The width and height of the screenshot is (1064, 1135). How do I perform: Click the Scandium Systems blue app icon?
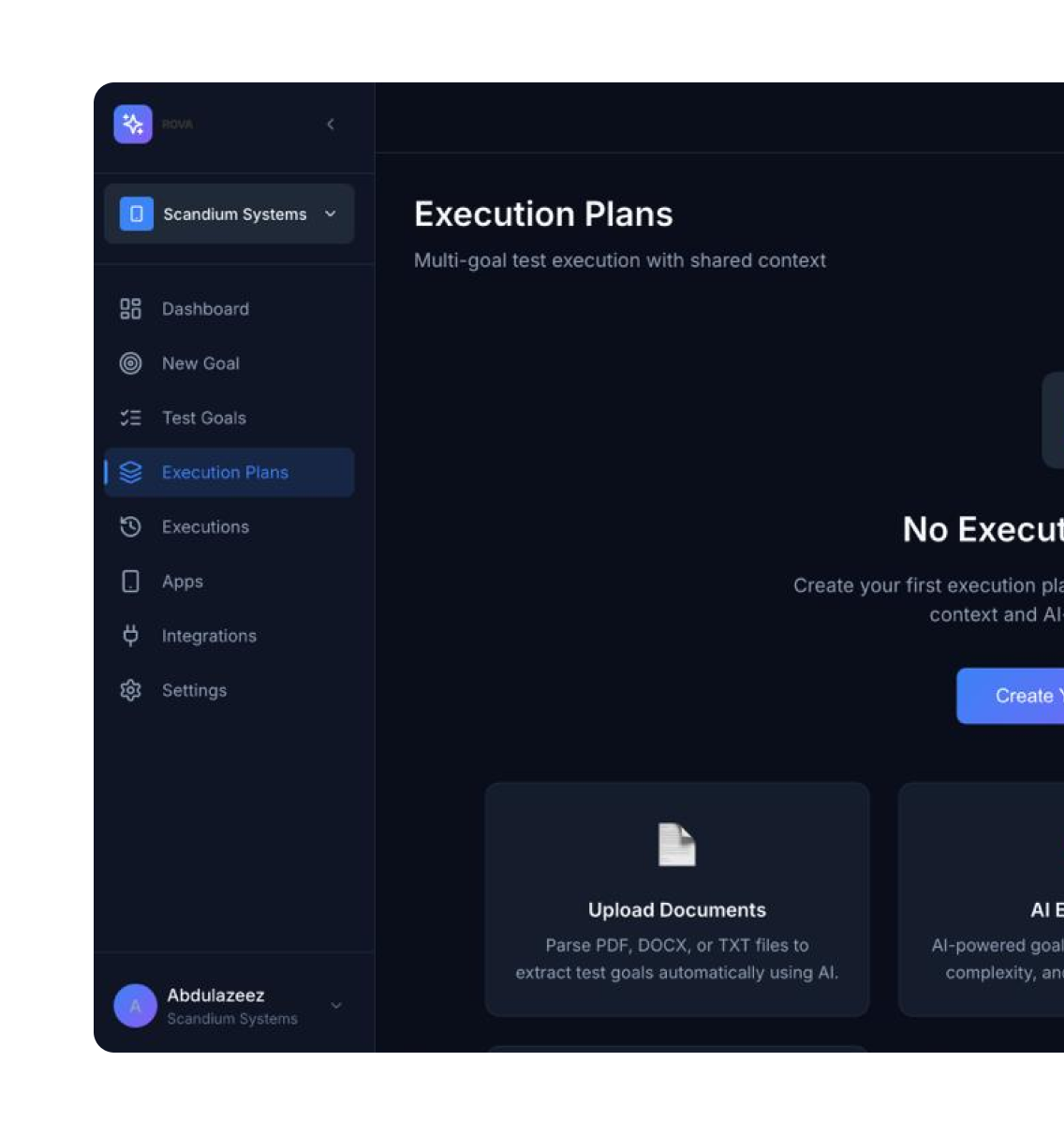137,214
